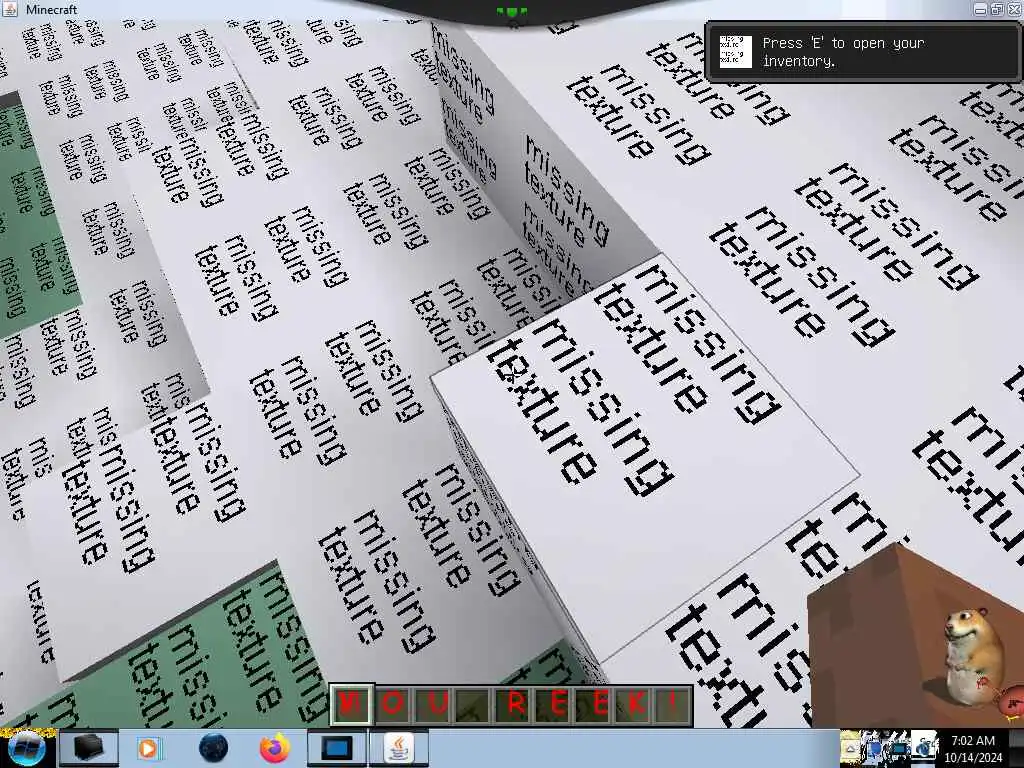The width and height of the screenshot is (1024, 768).
Task: Minimize the Minecraft window
Action: (x=980, y=9)
